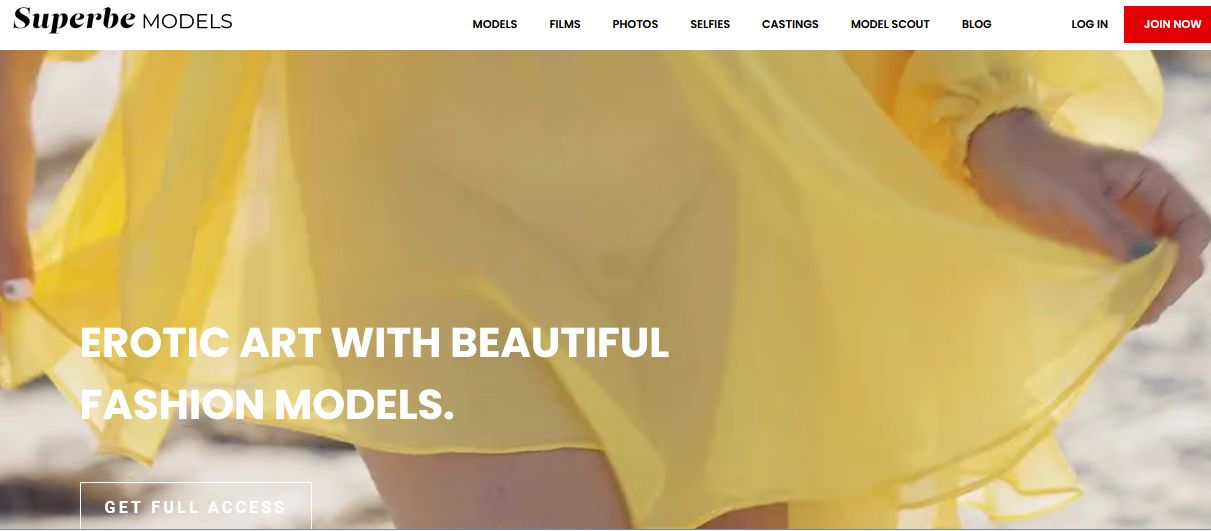Image resolution: width=1211 pixels, height=531 pixels.
Task: Click the MODELS word inside the Superbe logo
Action: (187, 21)
